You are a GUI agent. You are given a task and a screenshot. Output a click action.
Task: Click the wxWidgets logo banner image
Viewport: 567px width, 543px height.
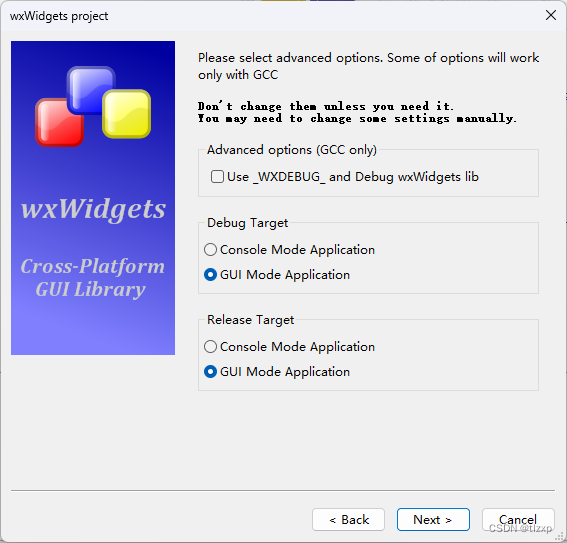point(93,198)
